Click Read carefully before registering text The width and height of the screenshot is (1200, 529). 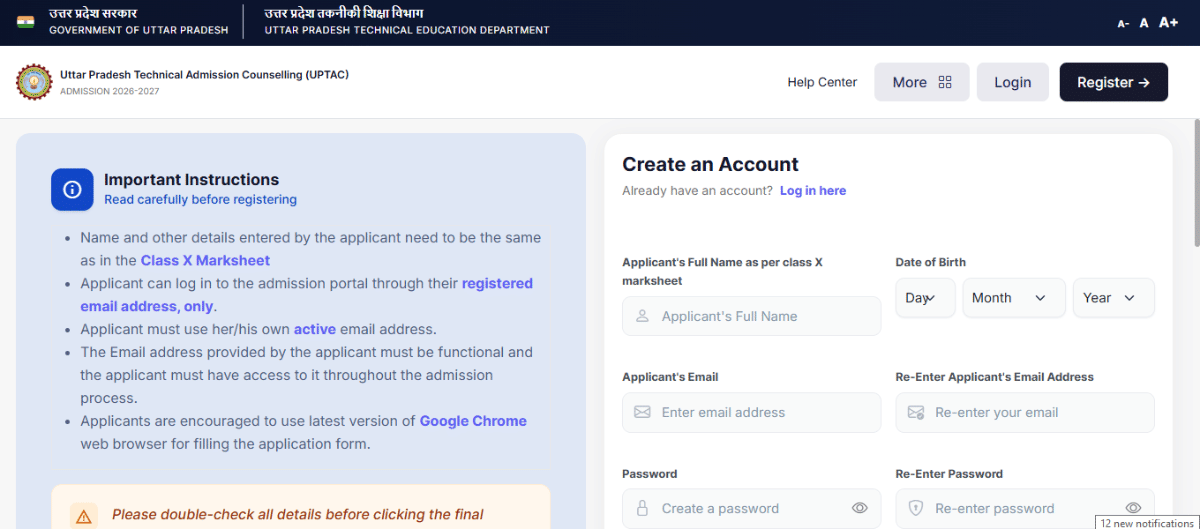pyautogui.click(x=200, y=199)
